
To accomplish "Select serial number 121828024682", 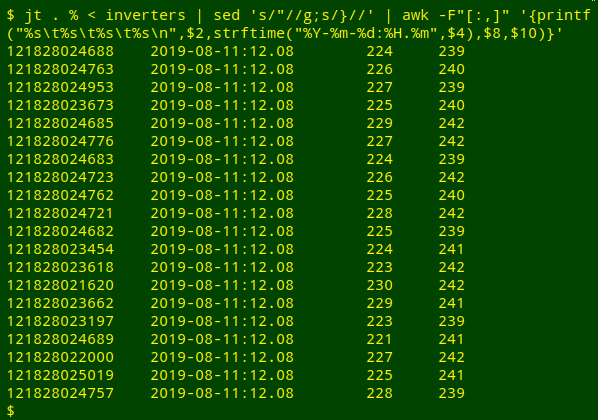I will pyautogui.click(x=60, y=231).
